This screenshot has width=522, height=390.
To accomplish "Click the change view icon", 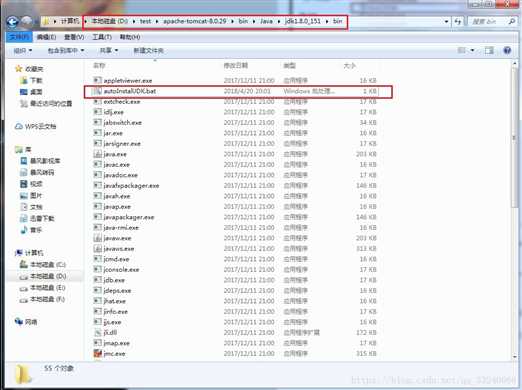I will click(462, 50).
